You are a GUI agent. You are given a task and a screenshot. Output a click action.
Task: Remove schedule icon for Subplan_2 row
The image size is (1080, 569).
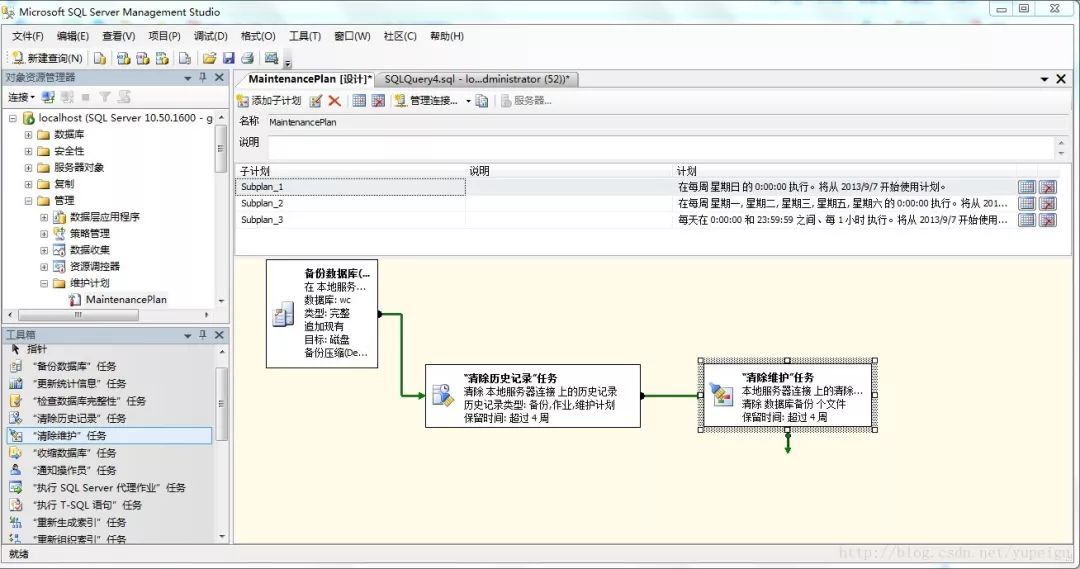point(1047,204)
